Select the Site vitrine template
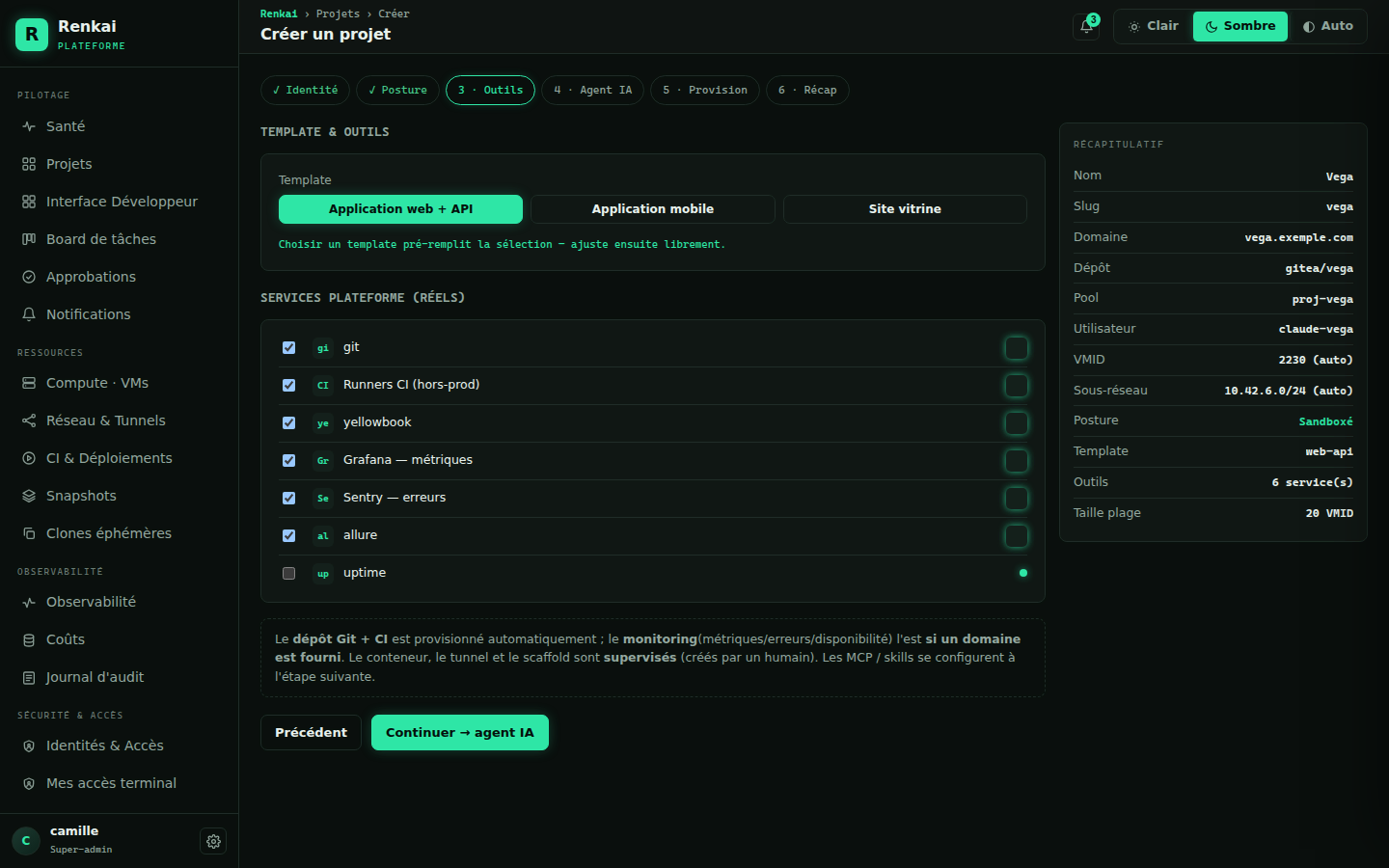 coord(905,209)
